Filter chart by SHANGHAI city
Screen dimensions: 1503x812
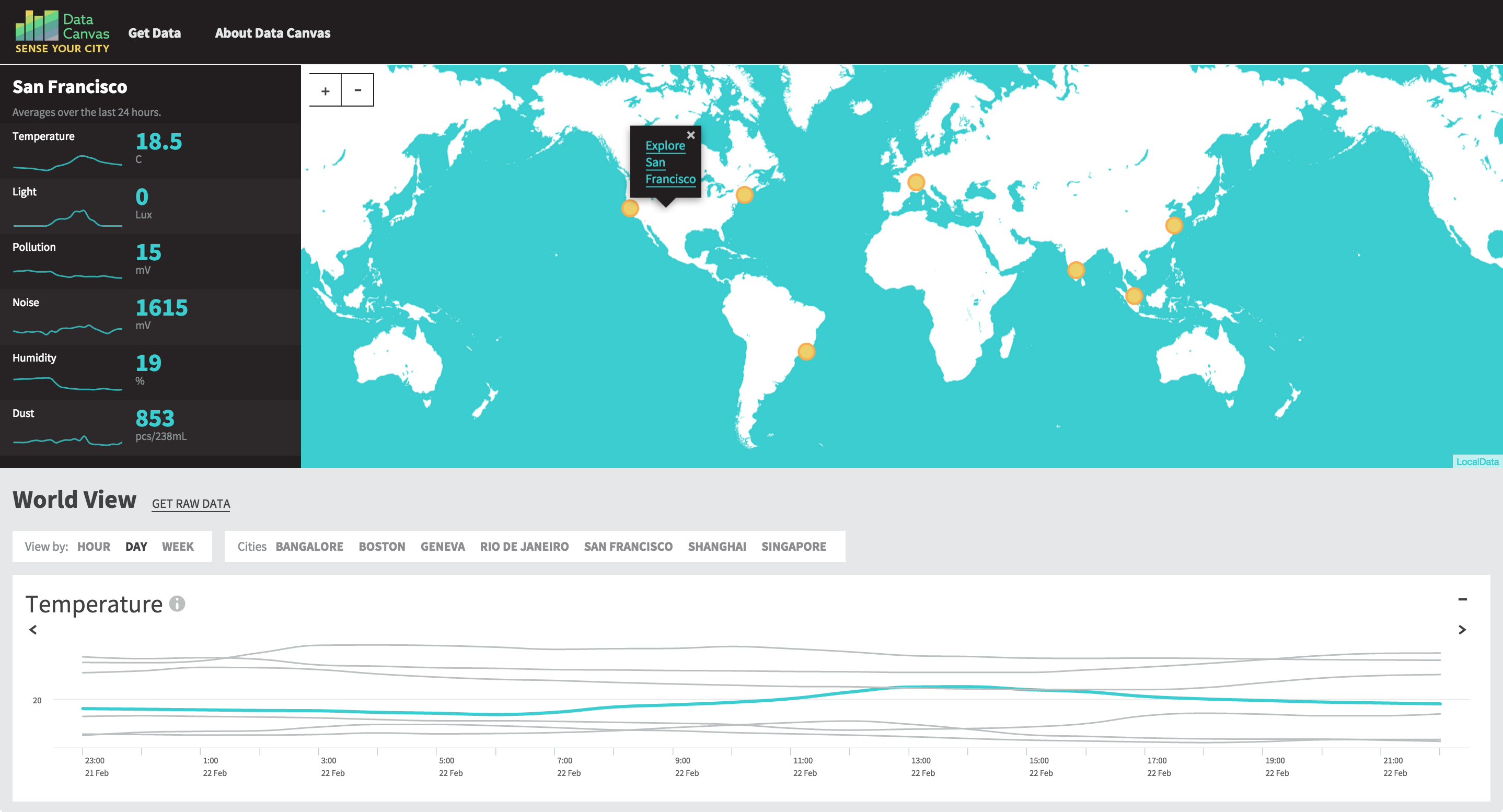716,547
